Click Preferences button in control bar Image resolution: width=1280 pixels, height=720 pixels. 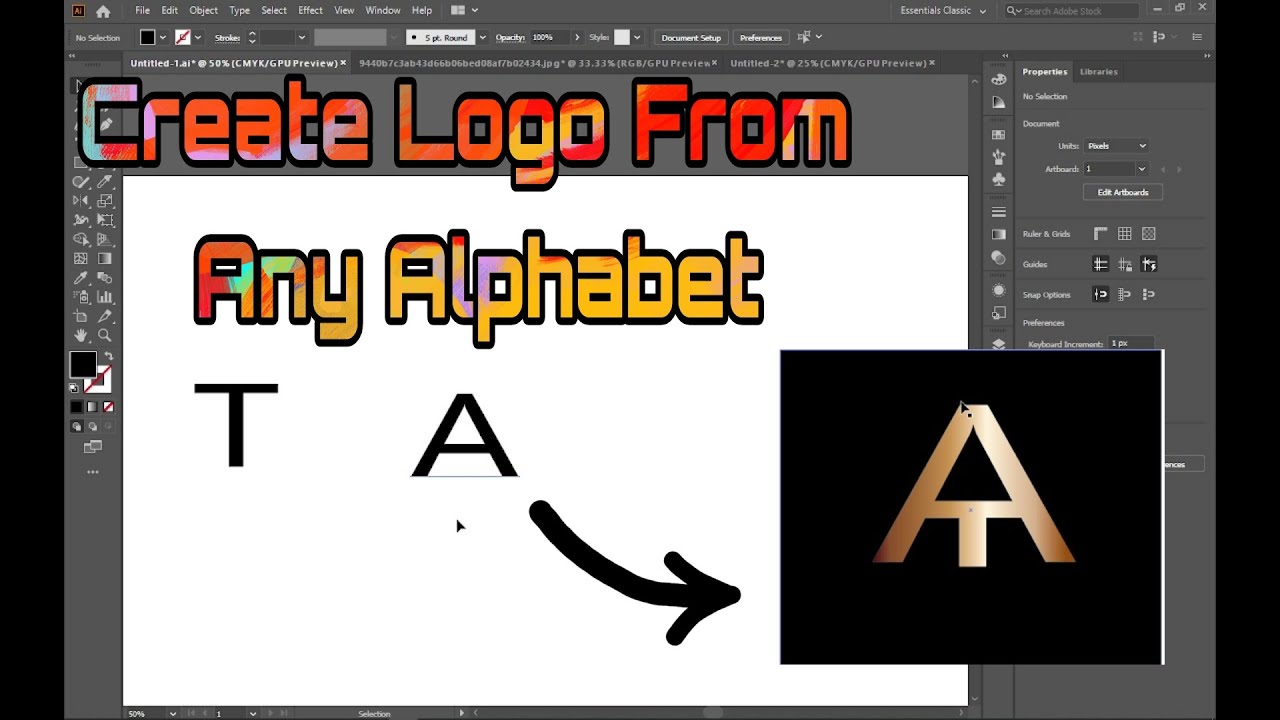tap(760, 37)
